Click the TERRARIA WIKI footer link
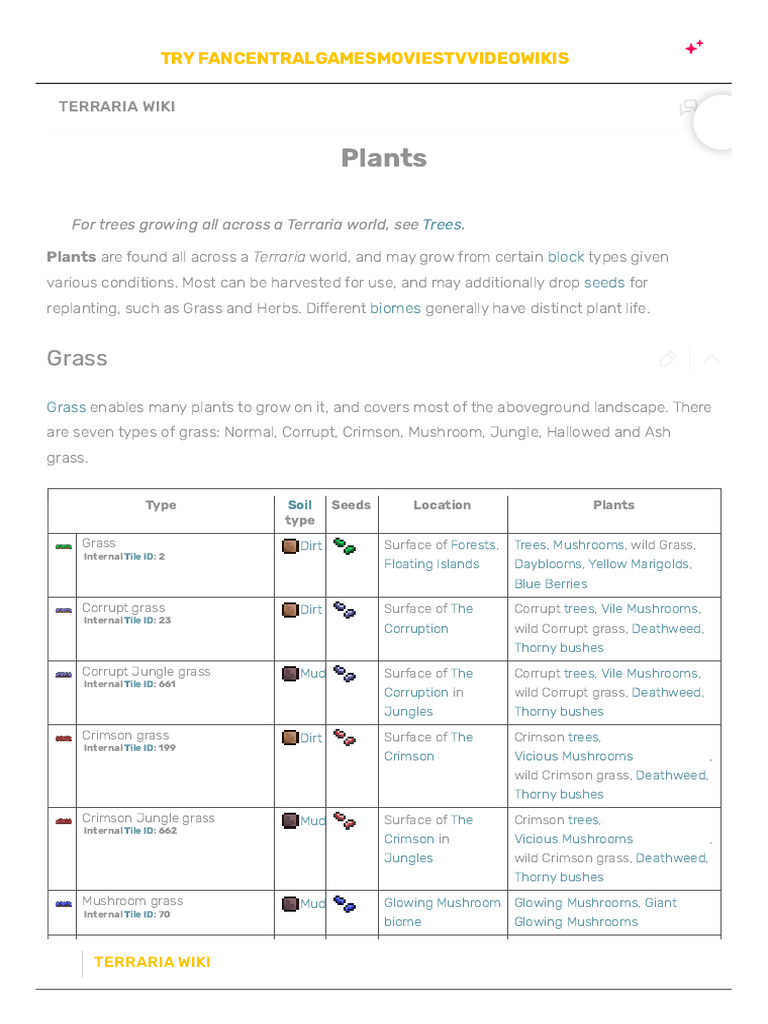Viewport: 768px width, 1024px height. coord(152,962)
